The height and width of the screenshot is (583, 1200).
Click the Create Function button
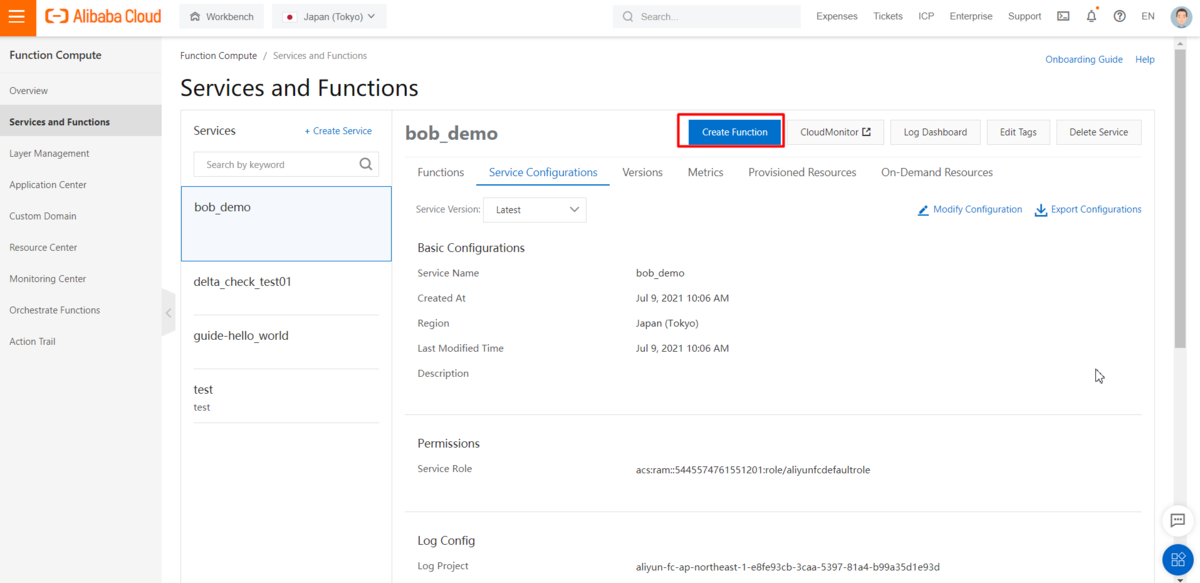click(735, 132)
